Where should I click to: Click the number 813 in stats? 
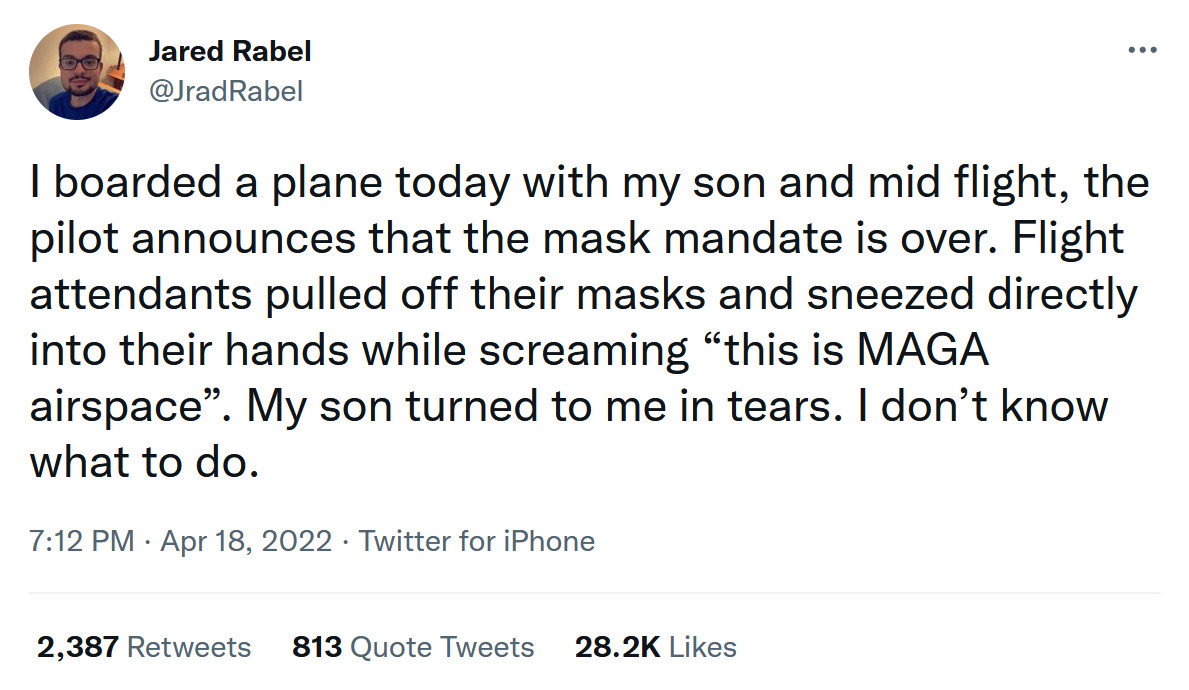(x=317, y=647)
